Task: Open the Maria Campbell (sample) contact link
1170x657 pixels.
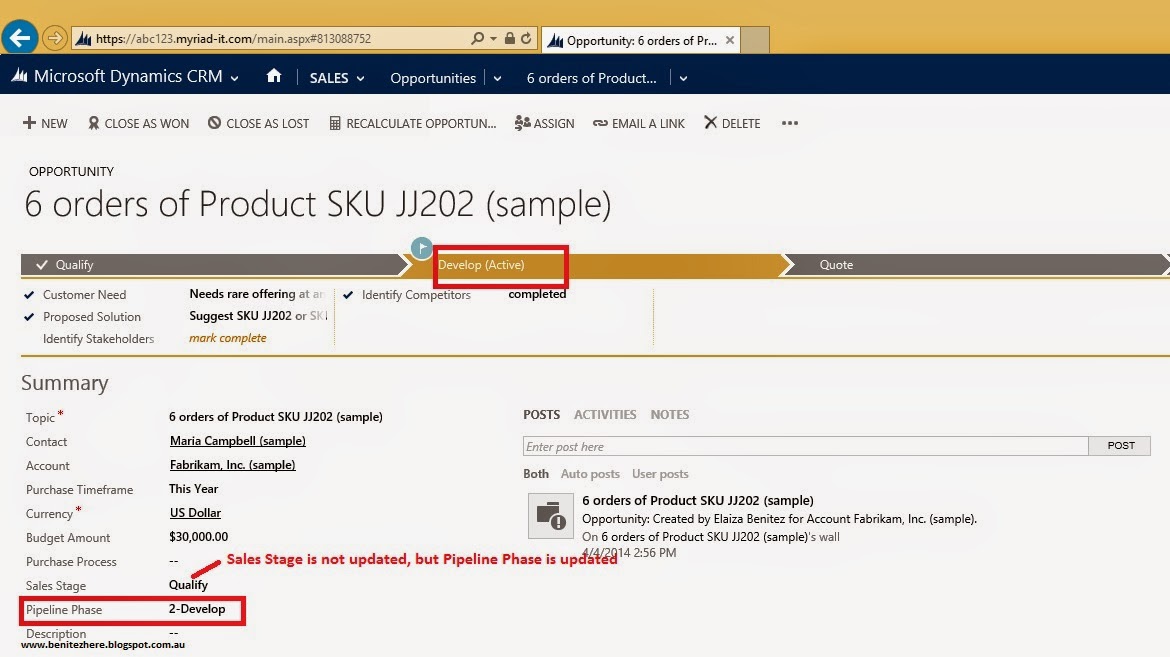Action: point(238,441)
